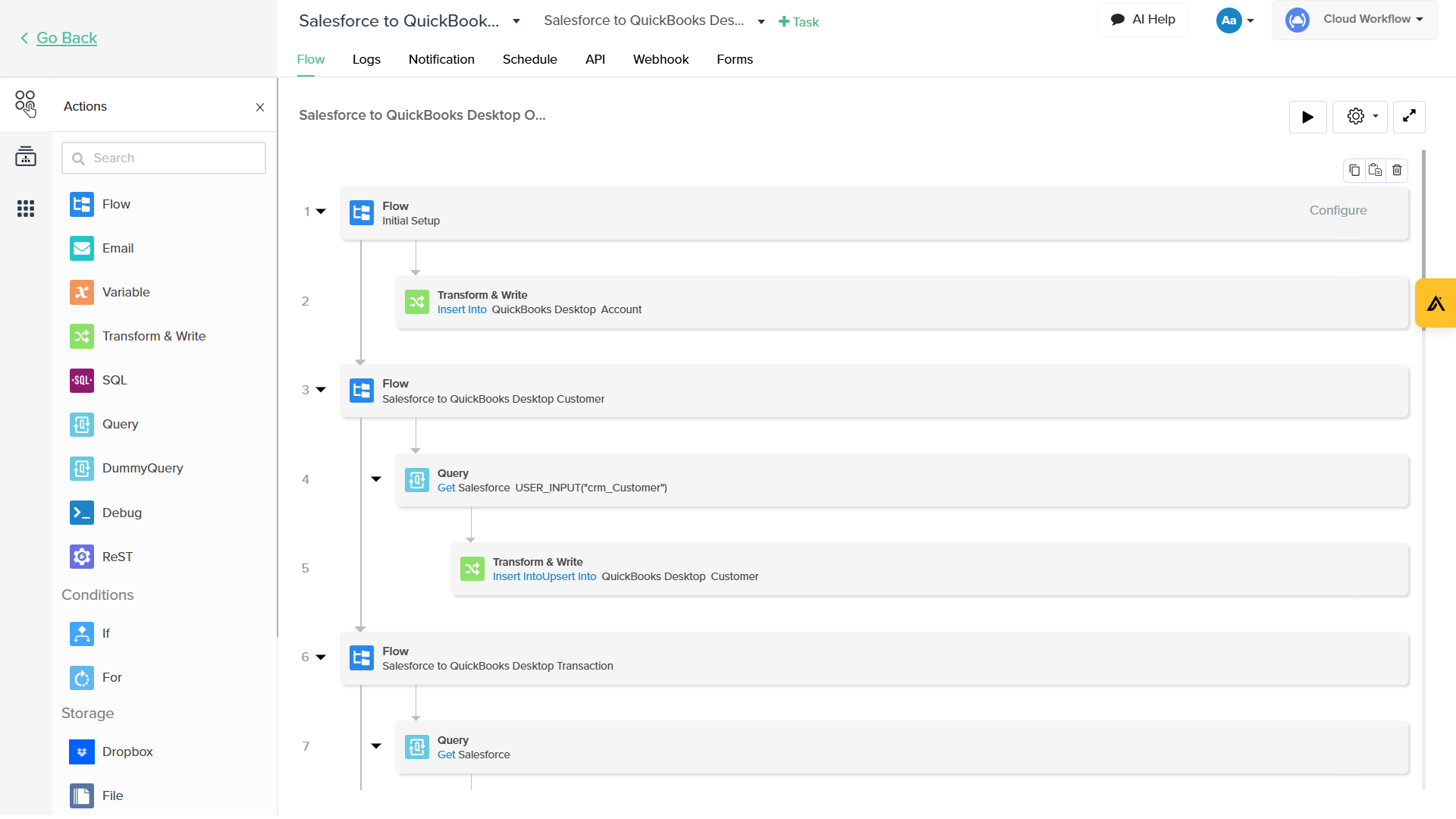Select the Email action

point(118,248)
